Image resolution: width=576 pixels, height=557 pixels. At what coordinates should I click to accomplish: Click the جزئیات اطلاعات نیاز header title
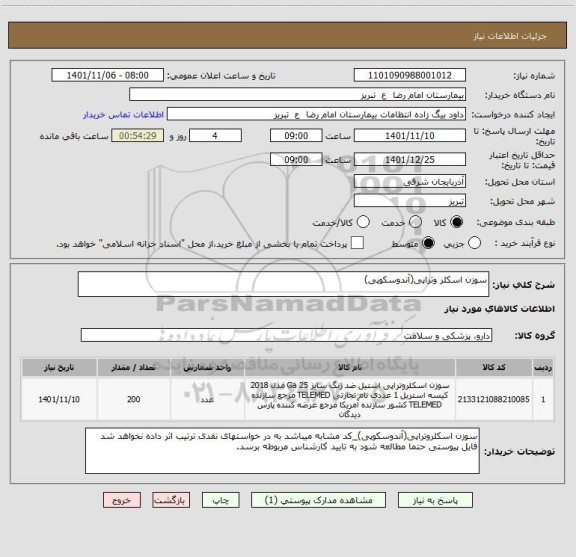(x=510, y=36)
